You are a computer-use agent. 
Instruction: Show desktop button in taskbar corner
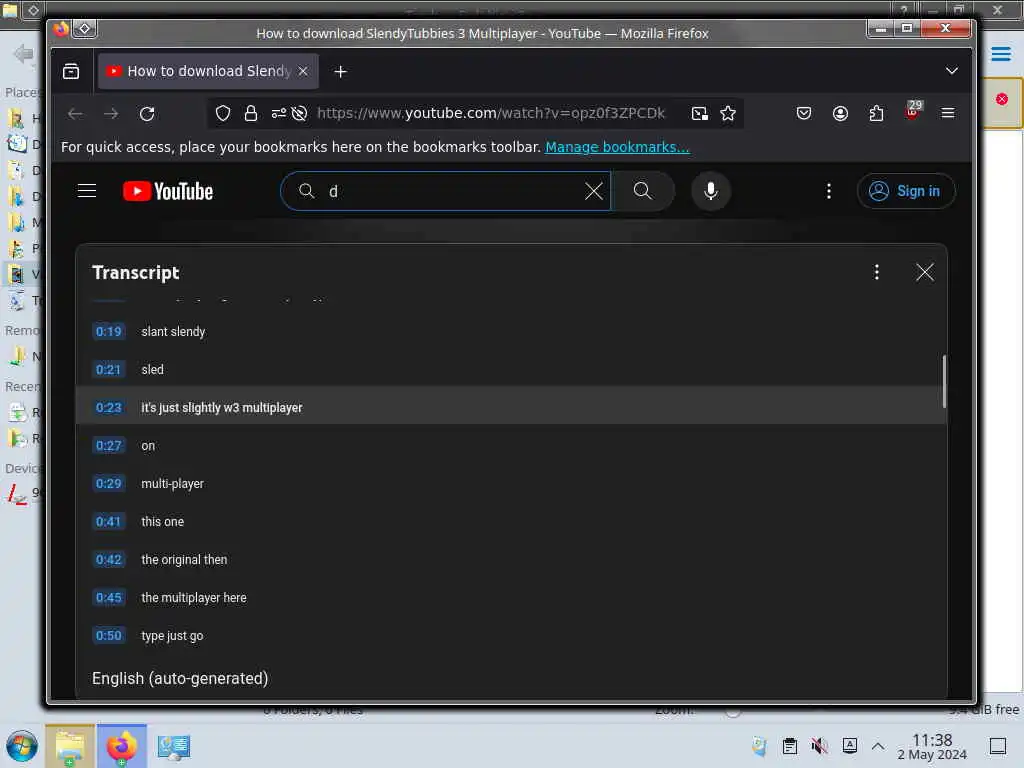click(998, 746)
